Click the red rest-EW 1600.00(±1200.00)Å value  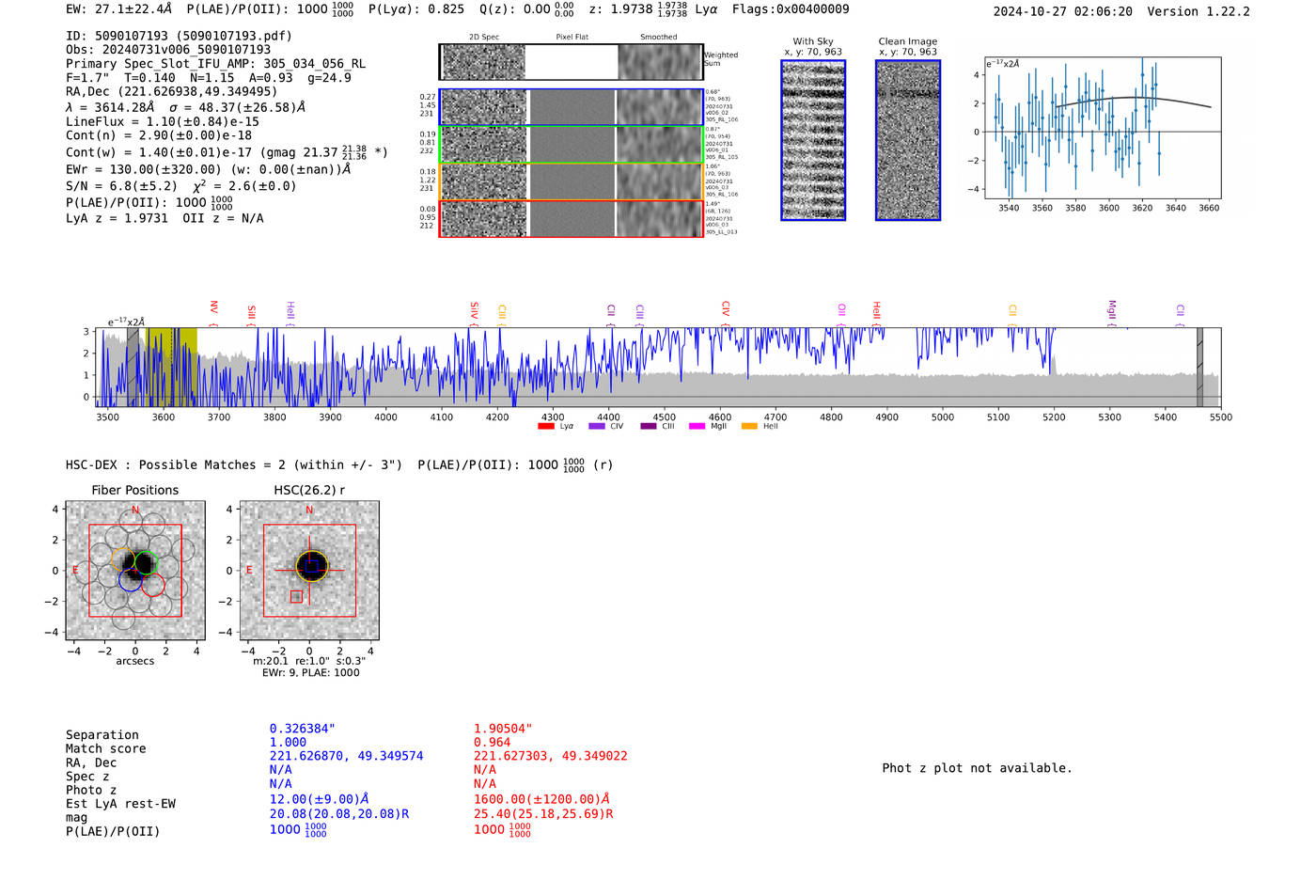[x=542, y=799]
